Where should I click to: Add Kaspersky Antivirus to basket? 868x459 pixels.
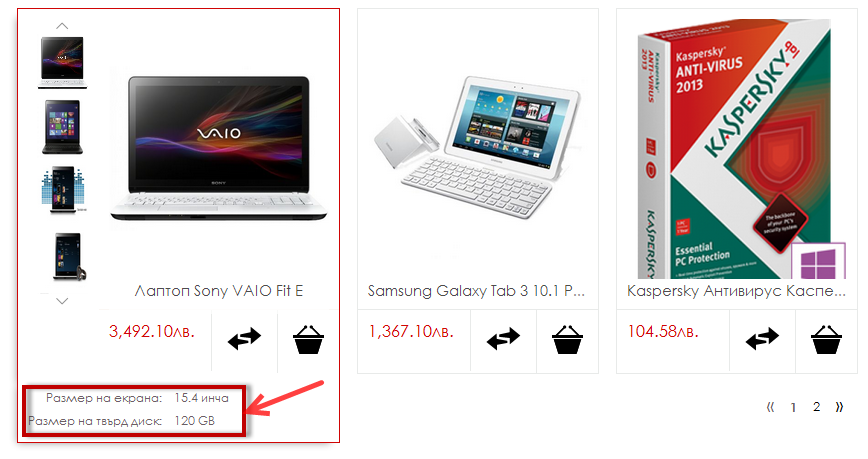tap(826, 339)
